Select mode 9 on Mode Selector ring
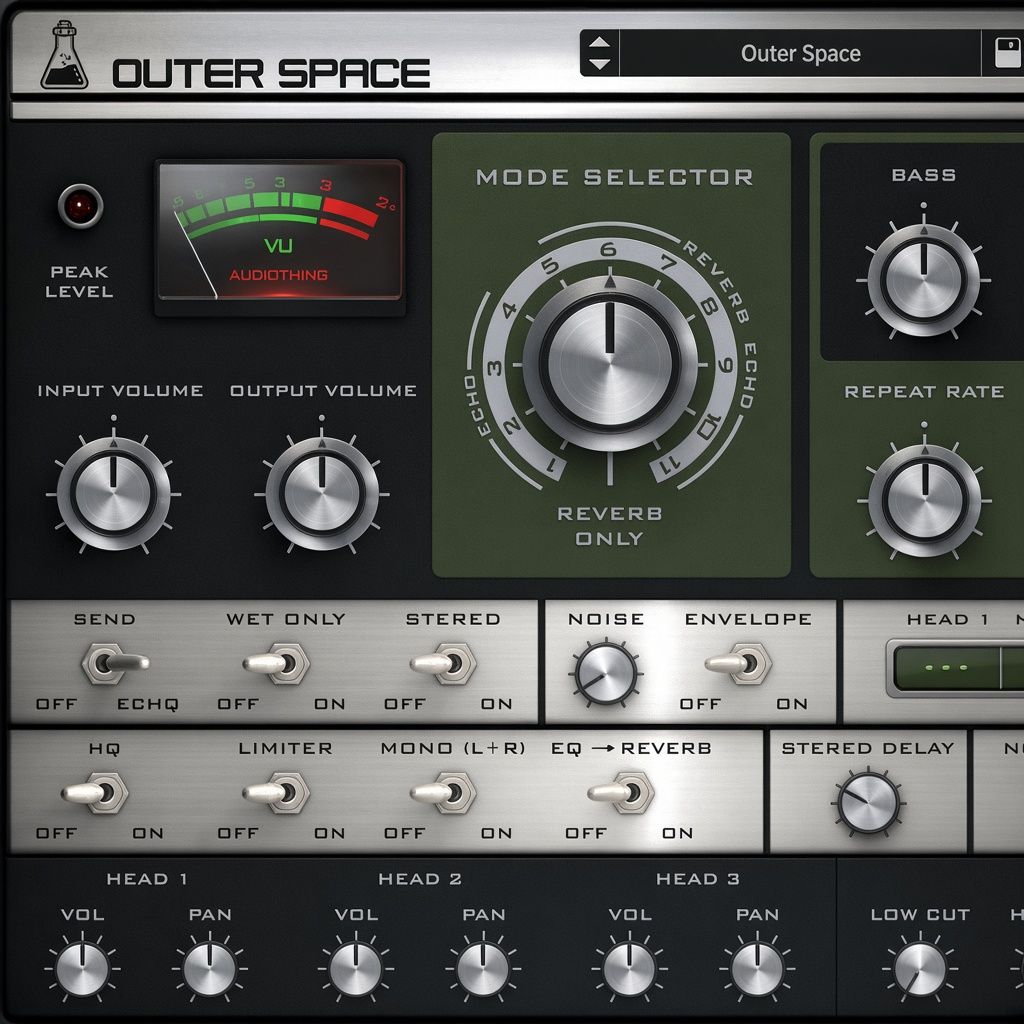Screen dimensions: 1024x1024 click(726, 365)
